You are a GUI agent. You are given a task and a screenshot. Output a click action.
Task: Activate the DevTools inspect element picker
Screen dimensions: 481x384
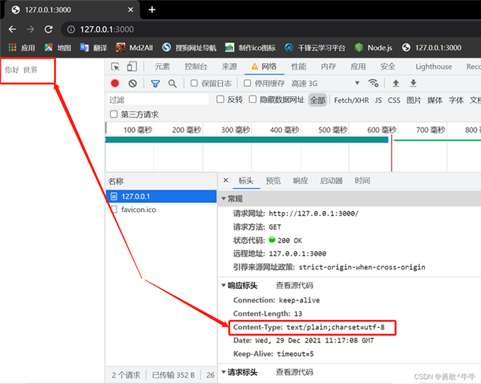click(115, 67)
